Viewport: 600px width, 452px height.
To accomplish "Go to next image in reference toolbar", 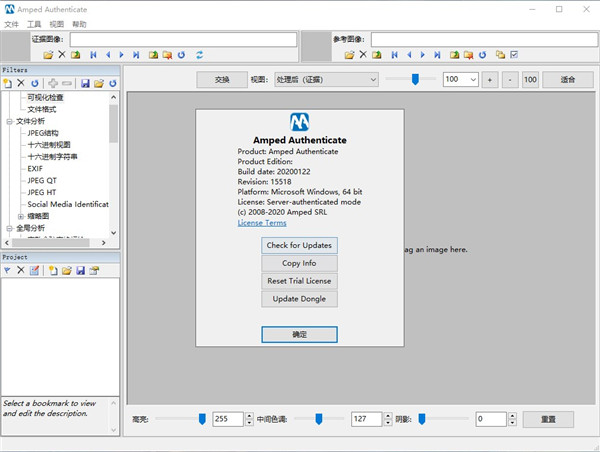I will tap(423, 55).
